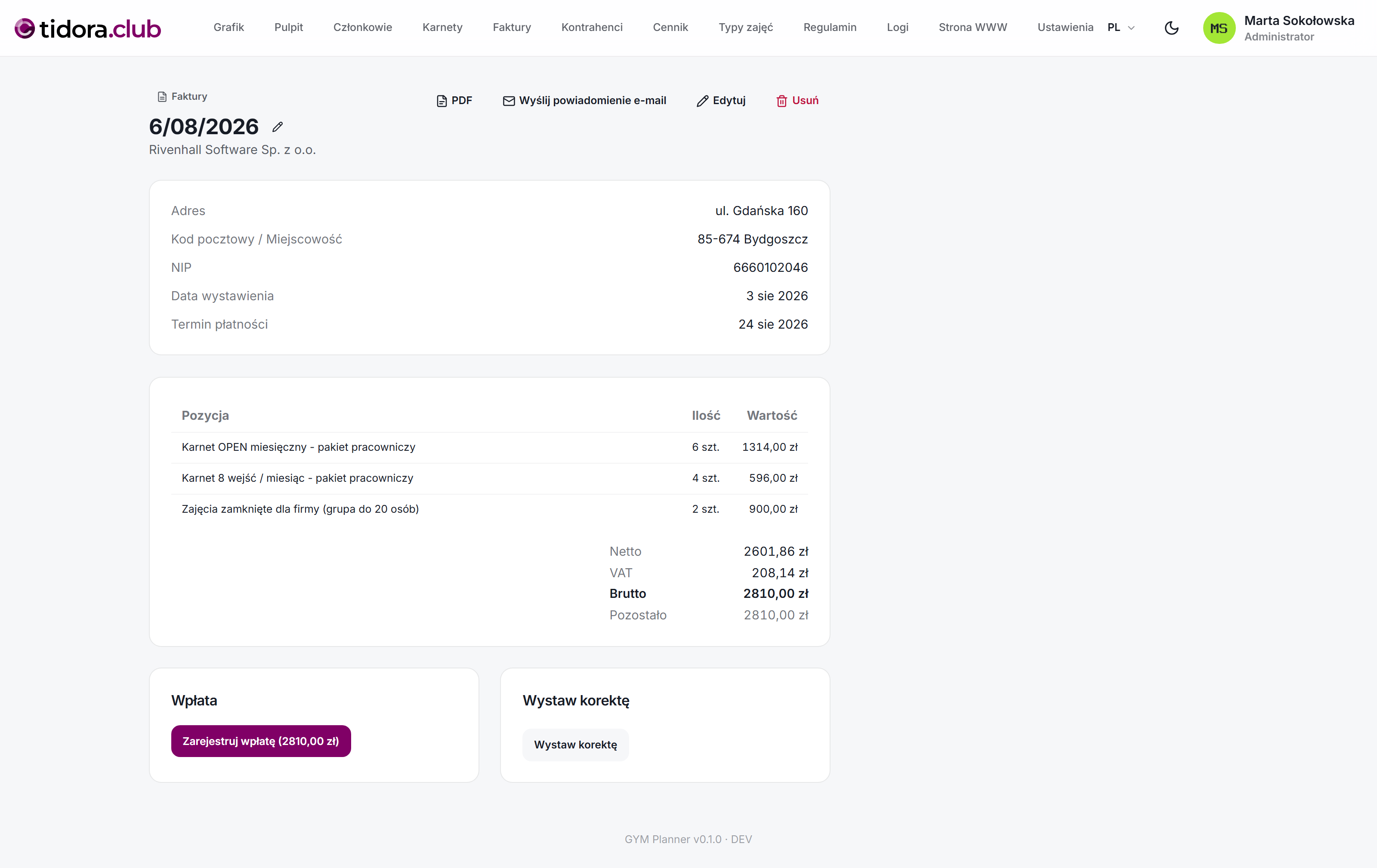Click the Wystaw korektę button
Image resolution: width=1377 pixels, height=868 pixels.
coord(575,745)
